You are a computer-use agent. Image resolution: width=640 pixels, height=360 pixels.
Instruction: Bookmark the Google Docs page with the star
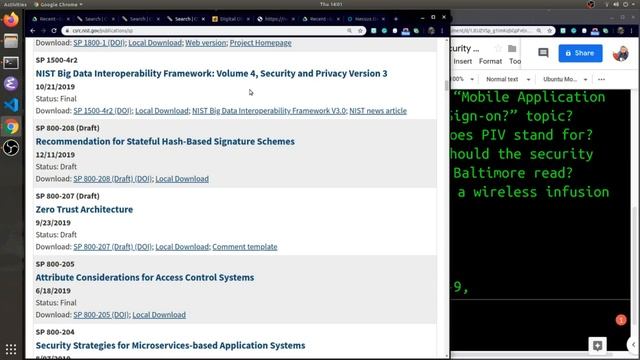click(x=549, y=31)
